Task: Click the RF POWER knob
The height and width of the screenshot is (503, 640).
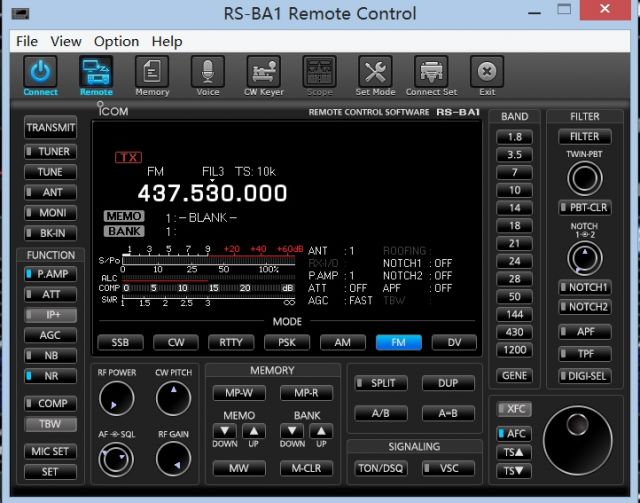Action: point(116,399)
